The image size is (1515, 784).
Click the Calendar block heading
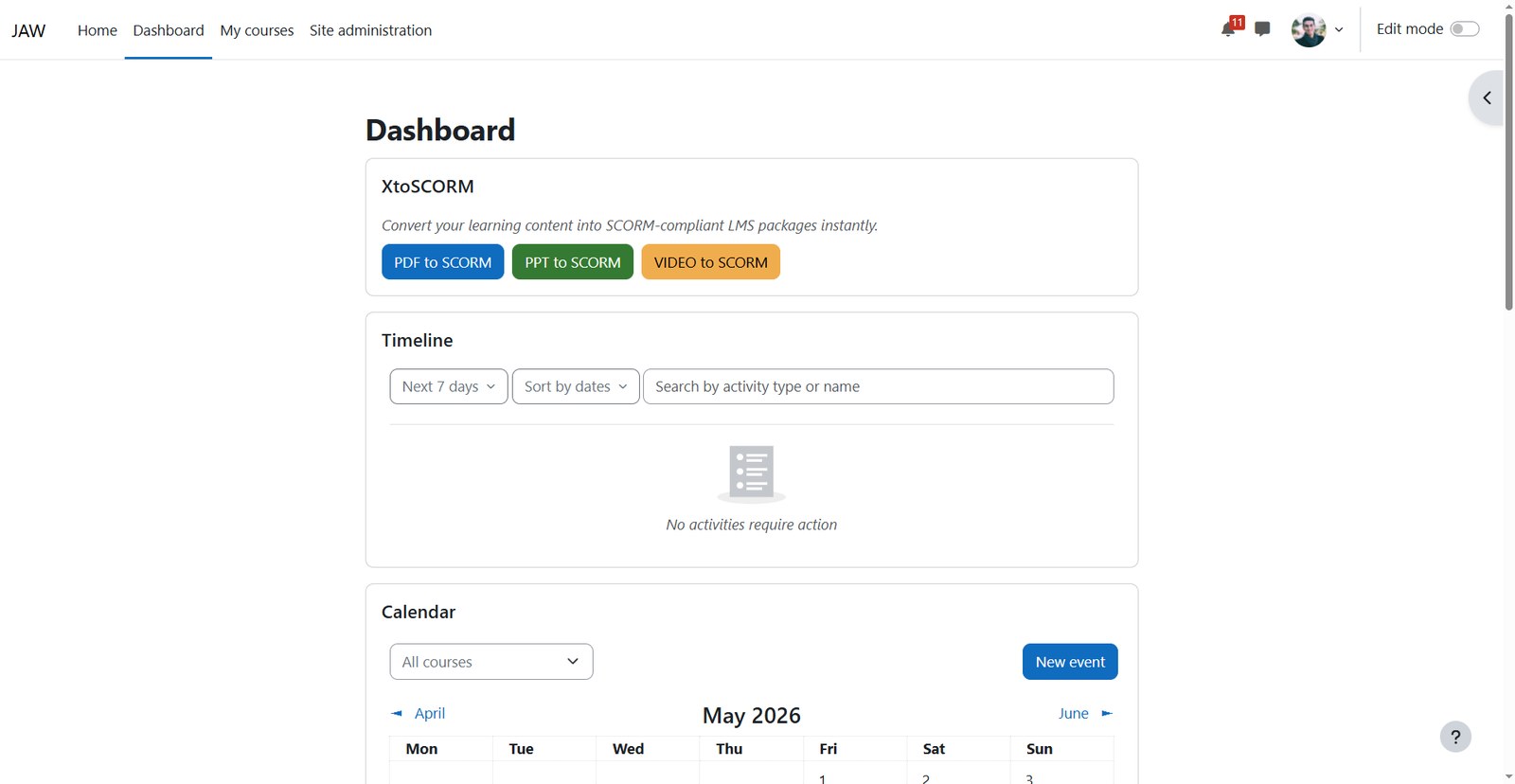(418, 612)
